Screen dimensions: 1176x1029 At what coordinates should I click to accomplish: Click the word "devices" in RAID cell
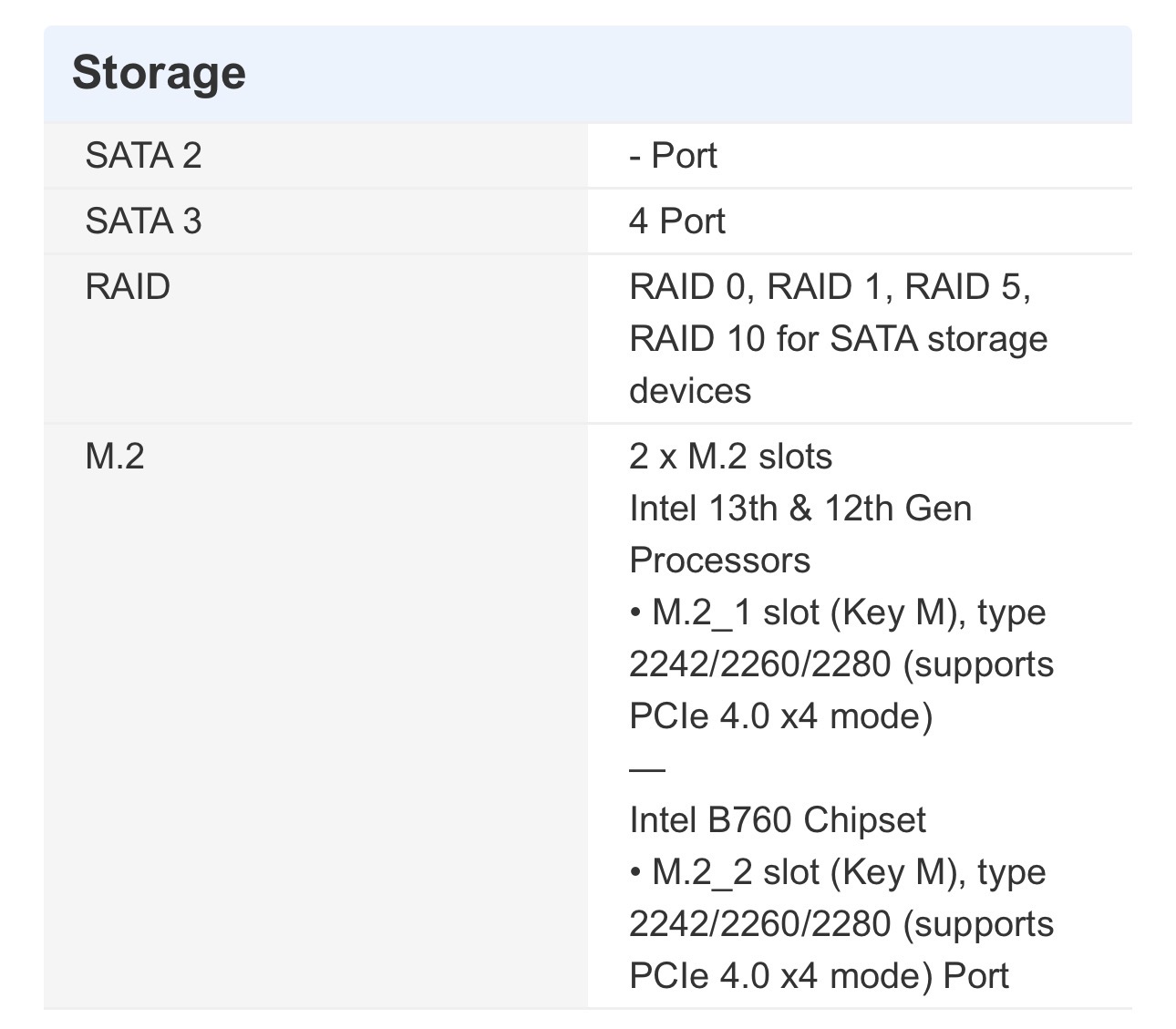[x=690, y=391]
